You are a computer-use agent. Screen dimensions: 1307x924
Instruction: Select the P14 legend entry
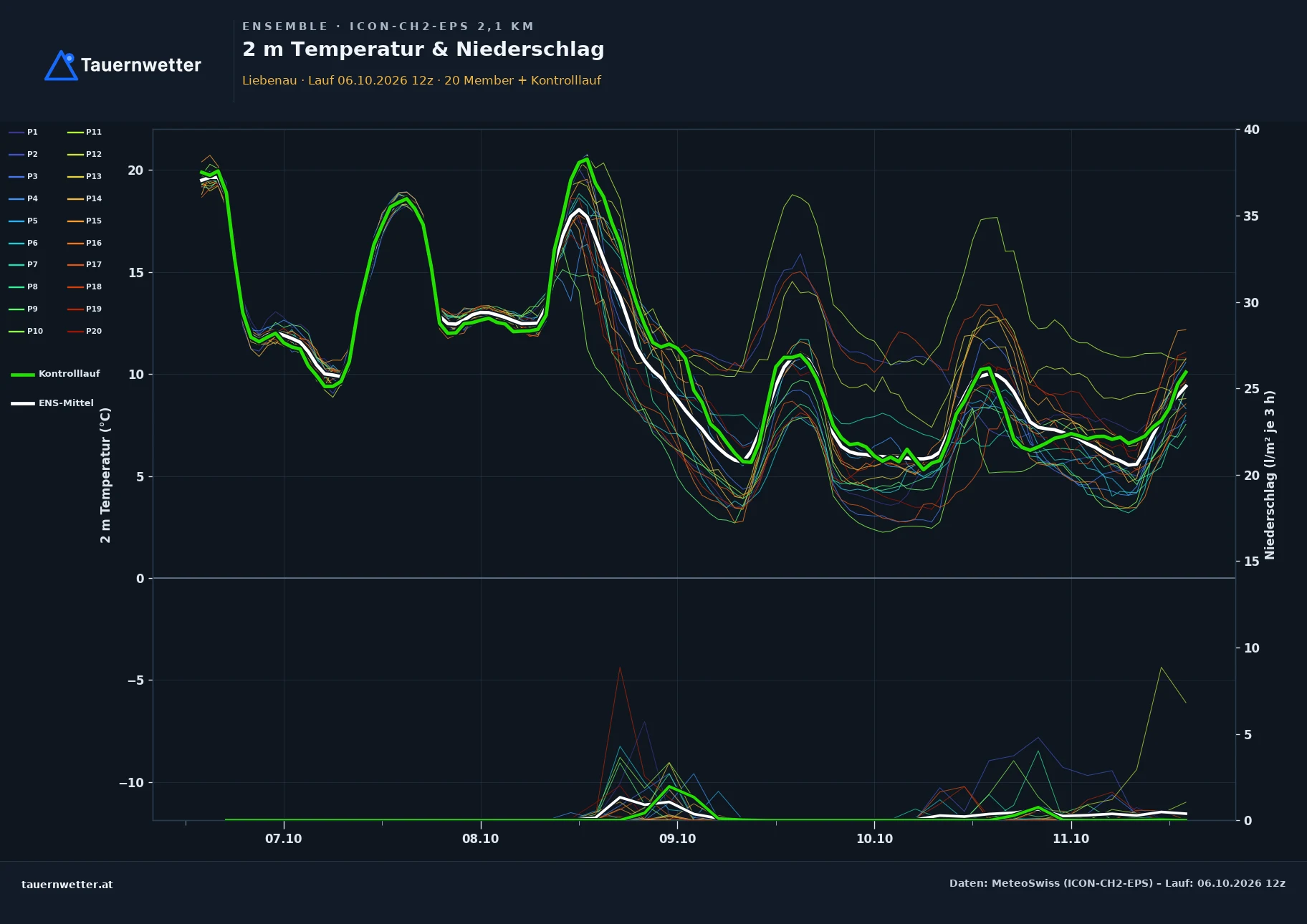pos(85,198)
